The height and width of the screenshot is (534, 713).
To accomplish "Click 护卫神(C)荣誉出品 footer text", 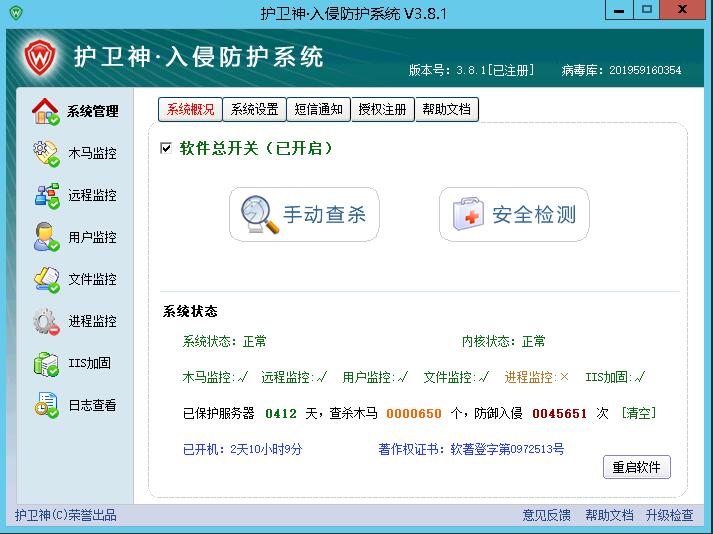I will (65, 515).
